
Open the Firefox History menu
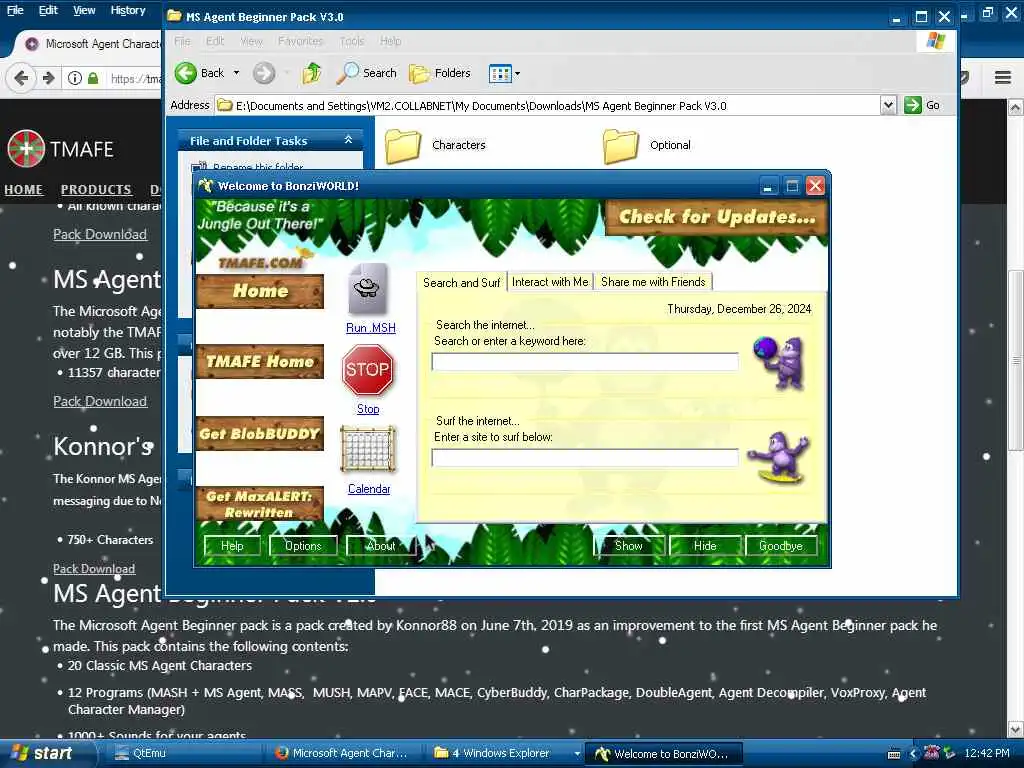(x=127, y=10)
